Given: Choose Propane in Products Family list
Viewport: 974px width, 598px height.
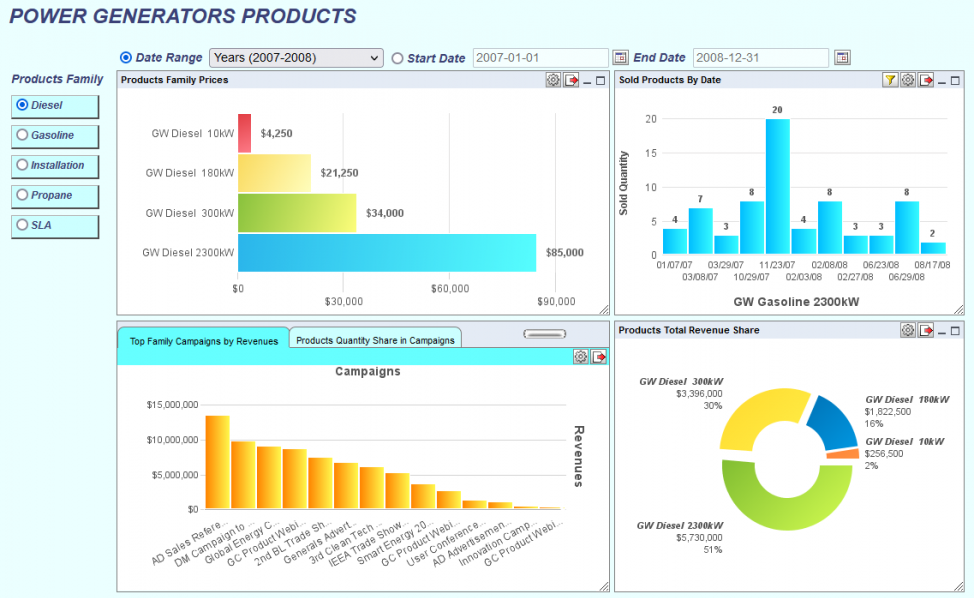Looking at the screenshot, I should [x=56, y=195].
